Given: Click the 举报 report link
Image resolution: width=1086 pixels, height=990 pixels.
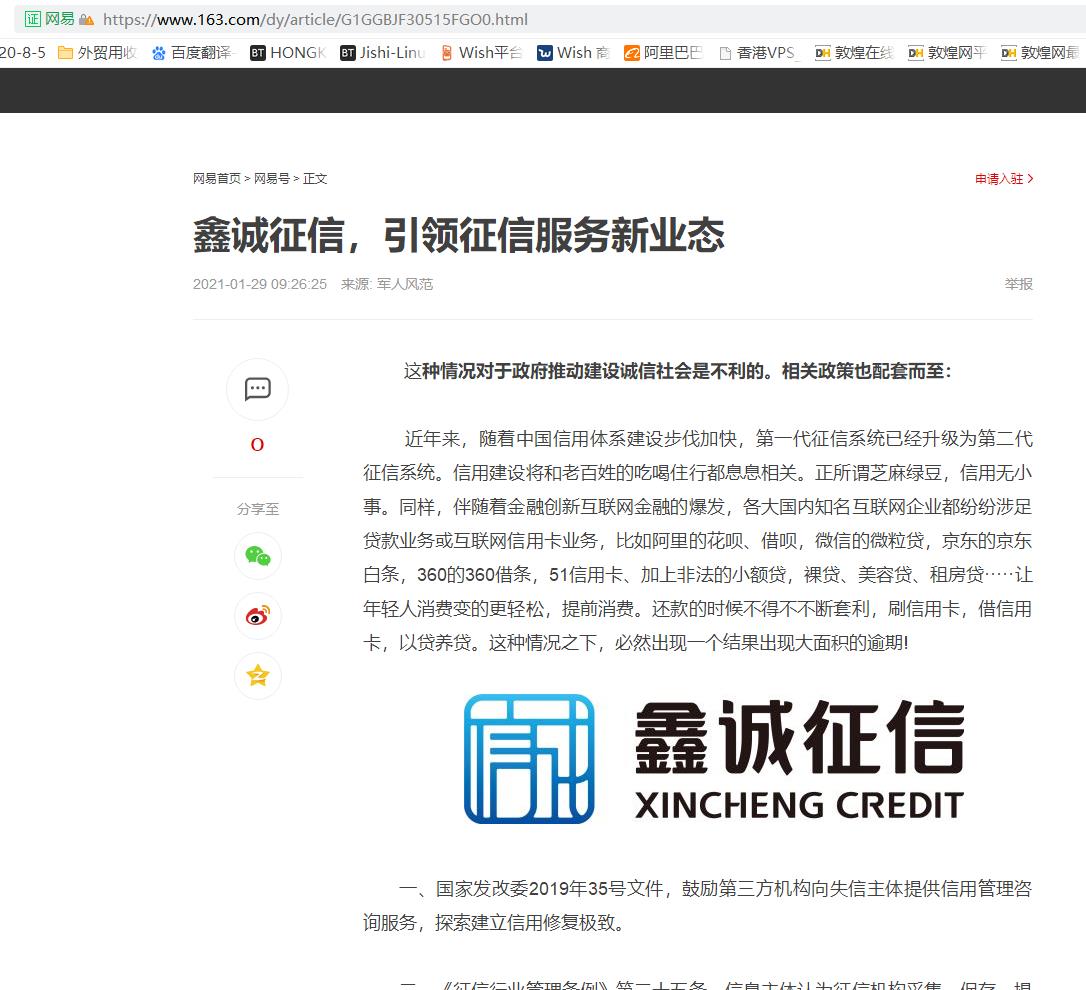Looking at the screenshot, I should coord(1019,284).
